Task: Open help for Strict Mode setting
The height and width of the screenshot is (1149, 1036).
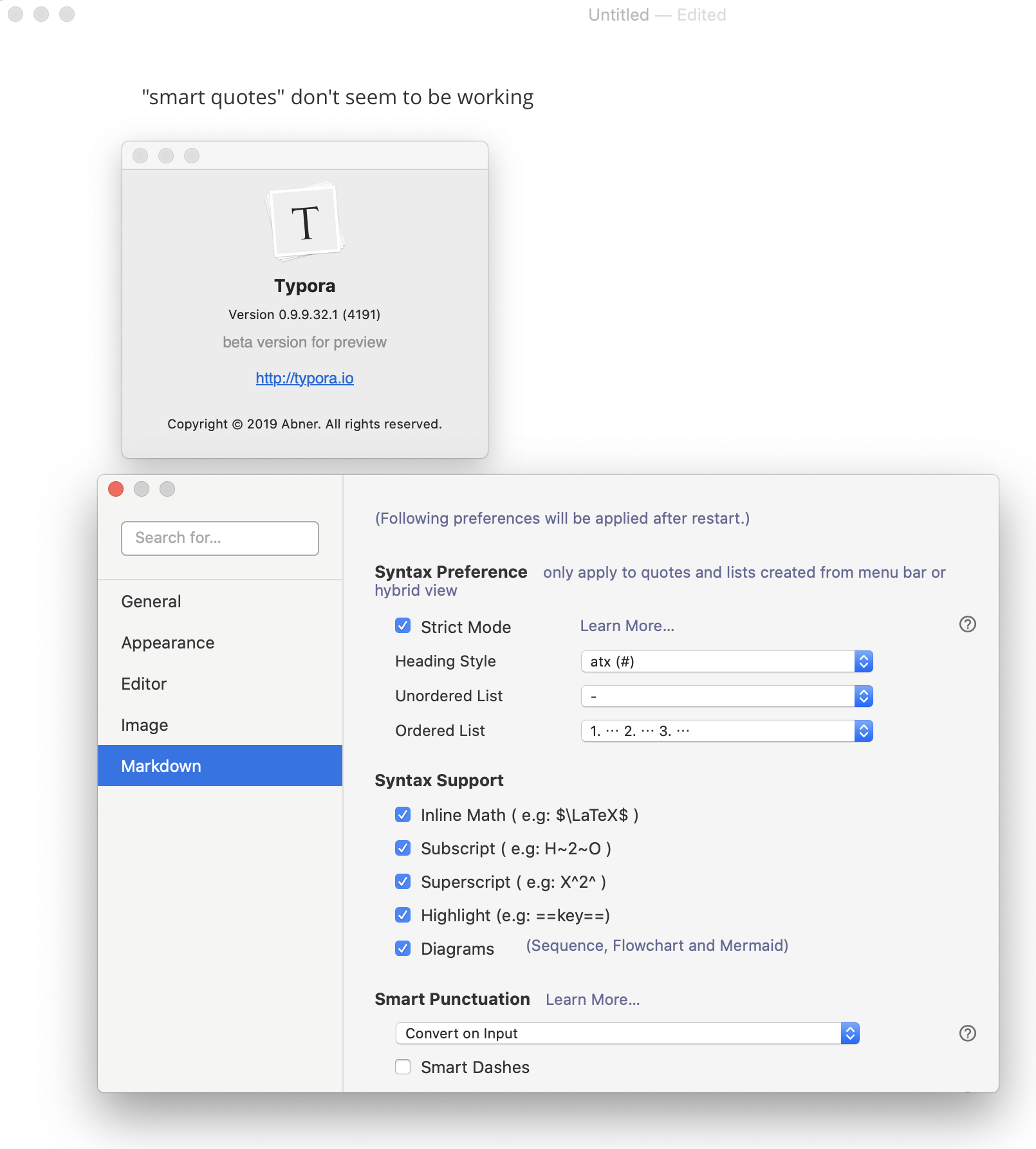Action: [968, 625]
